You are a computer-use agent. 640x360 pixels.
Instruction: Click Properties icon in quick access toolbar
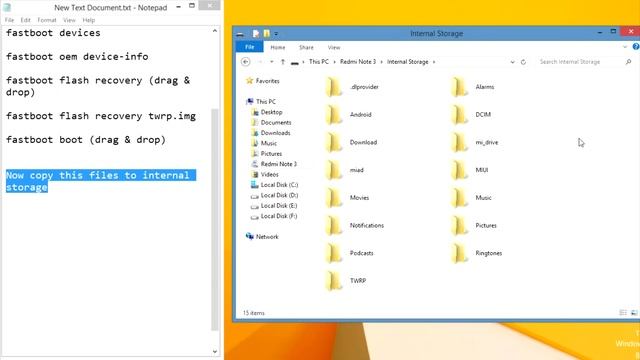click(x=256, y=33)
